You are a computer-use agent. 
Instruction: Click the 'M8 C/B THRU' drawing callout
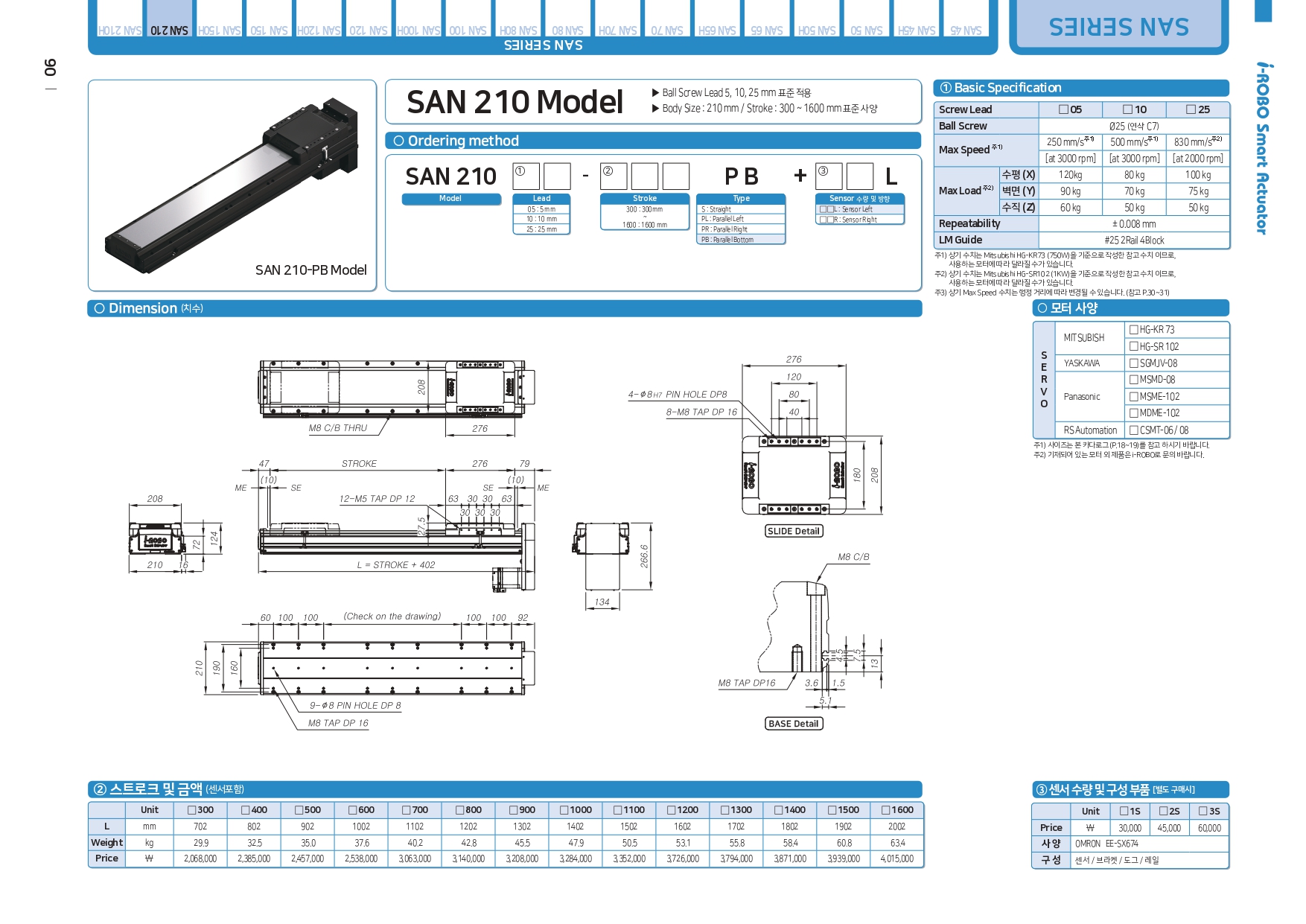338,428
